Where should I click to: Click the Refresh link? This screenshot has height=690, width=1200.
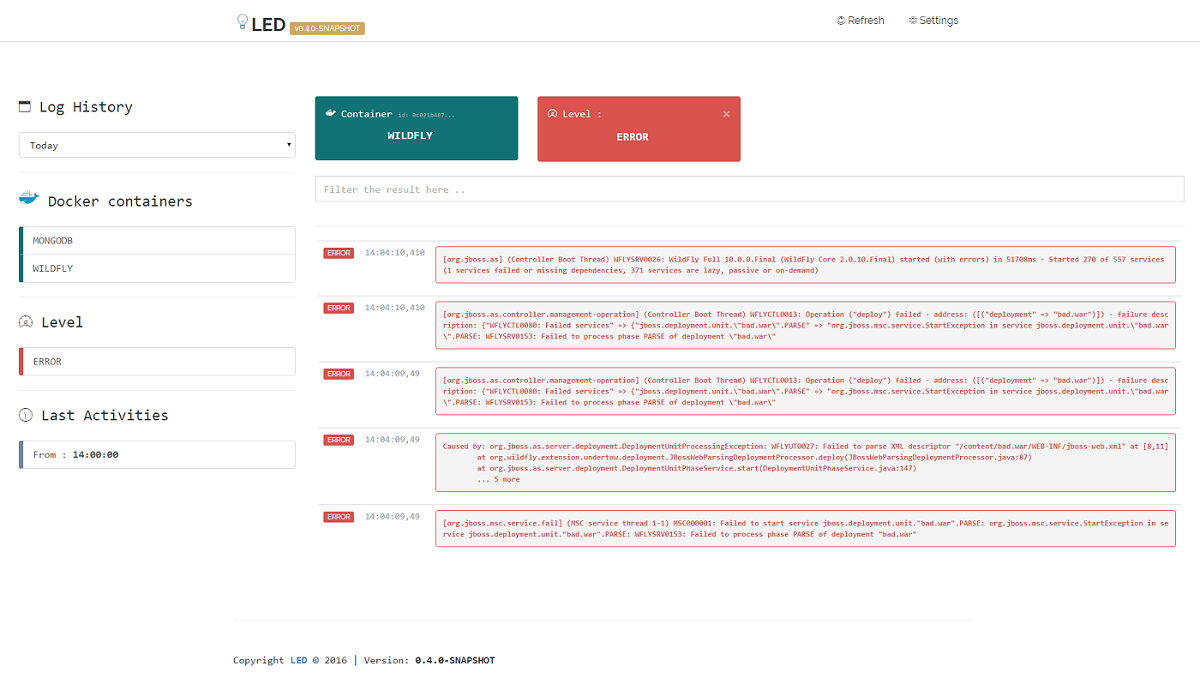coord(861,20)
